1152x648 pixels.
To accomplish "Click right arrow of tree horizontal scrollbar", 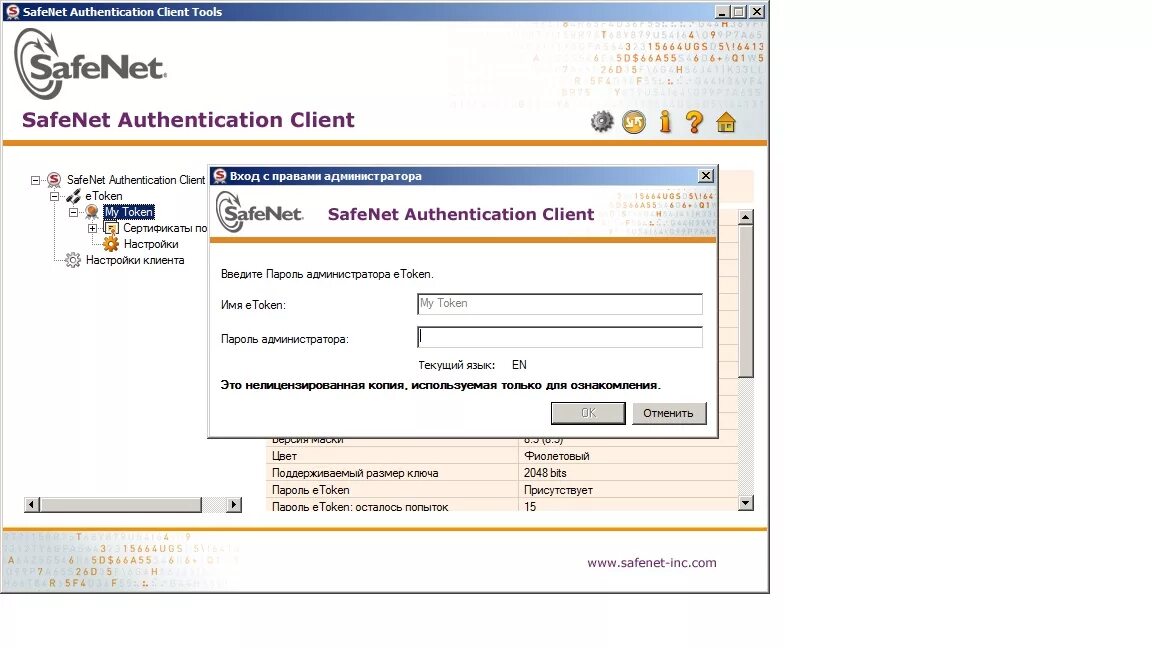I will tap(234, 505).
